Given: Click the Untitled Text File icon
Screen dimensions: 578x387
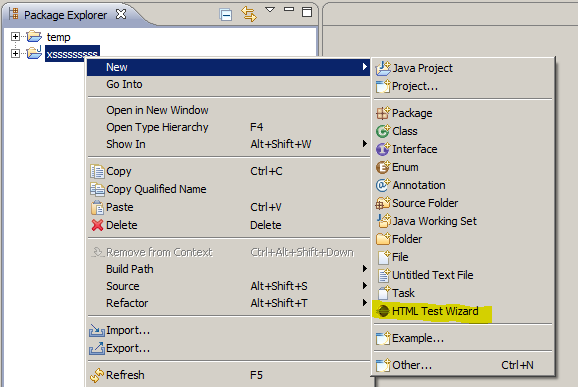Looking at the screenshot, I should coord(384,275).
